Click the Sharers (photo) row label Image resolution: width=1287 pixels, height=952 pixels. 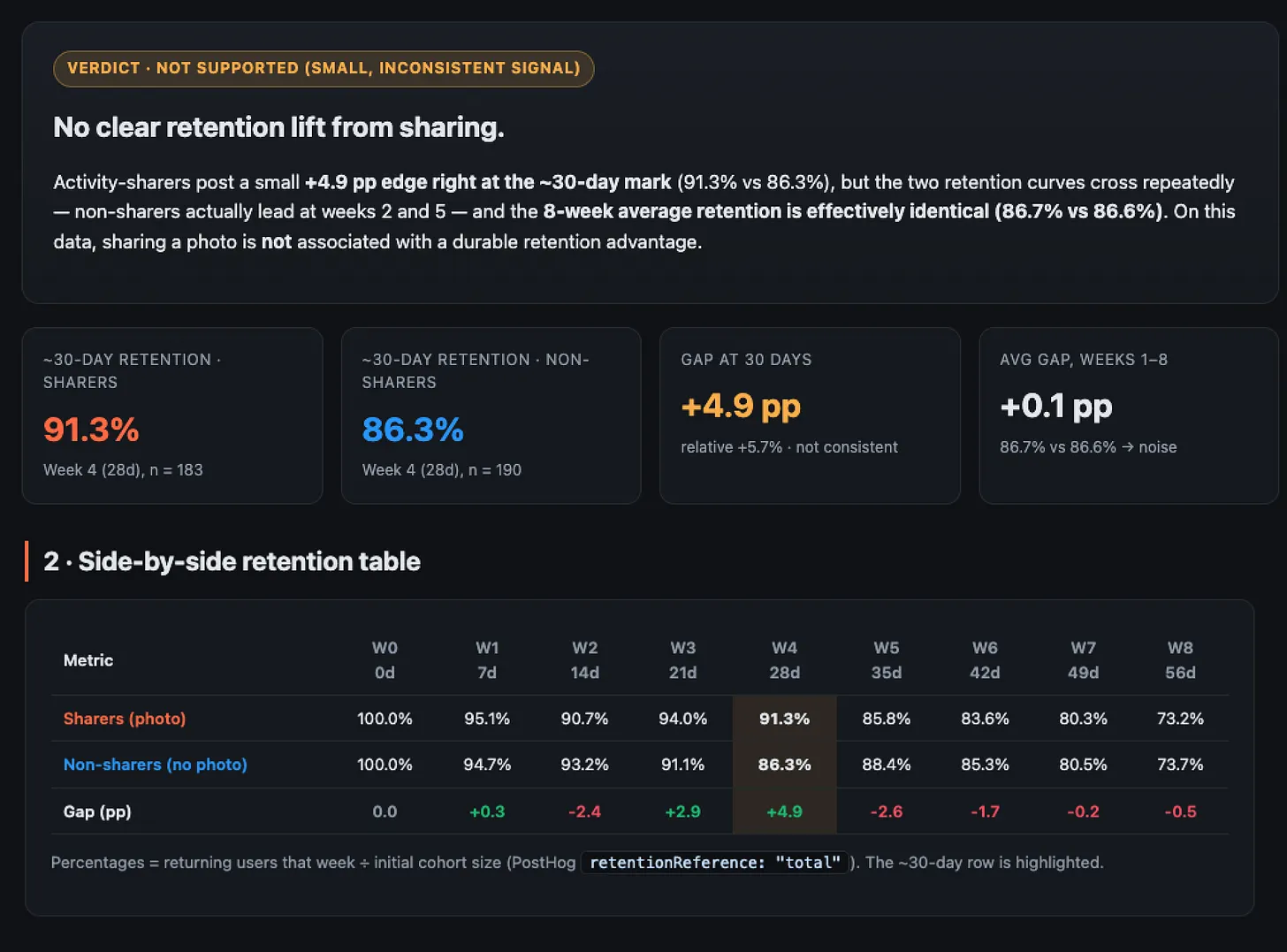125,719
